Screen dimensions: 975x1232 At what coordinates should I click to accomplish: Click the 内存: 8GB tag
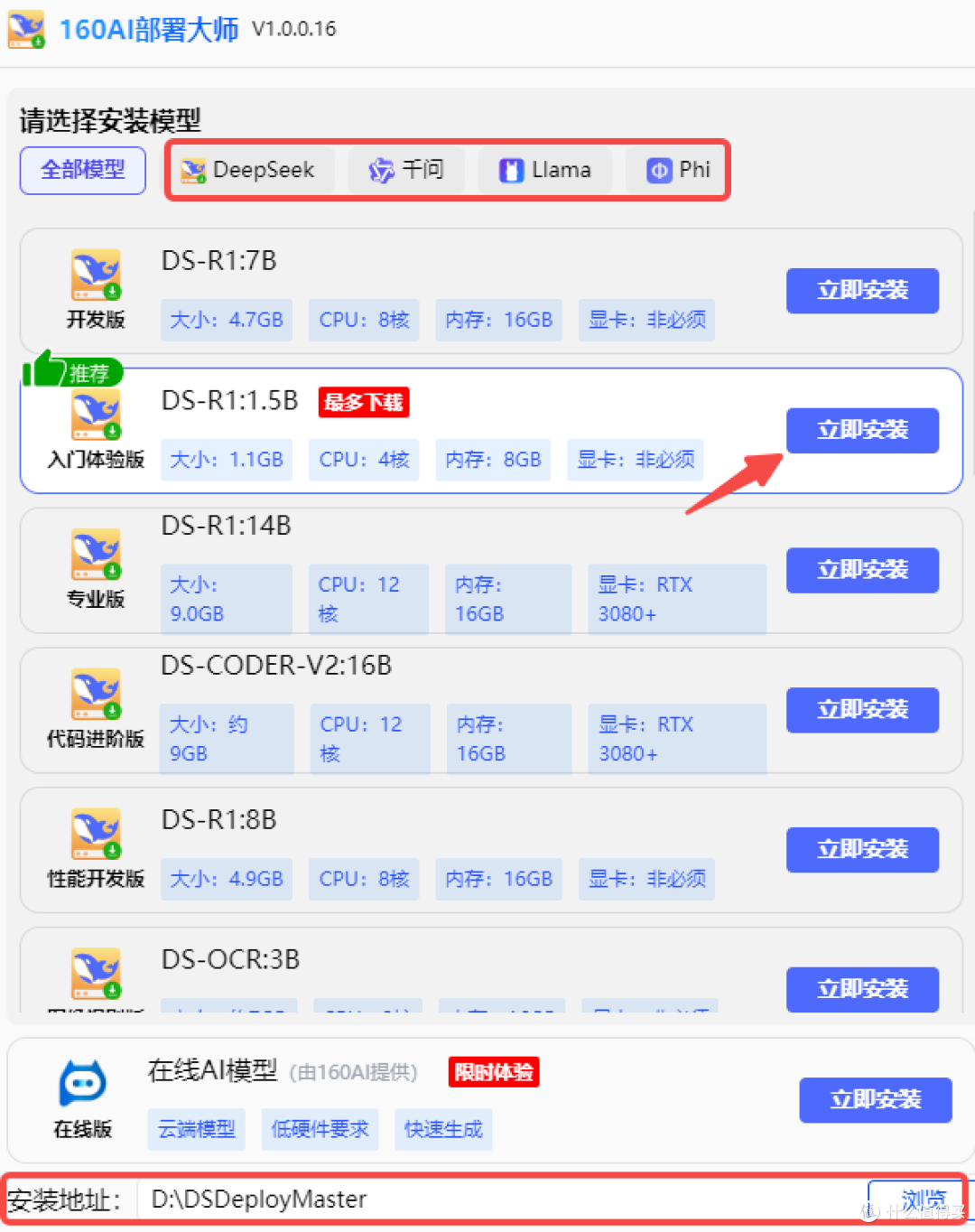pyautogui.click(x=493, y=460)
